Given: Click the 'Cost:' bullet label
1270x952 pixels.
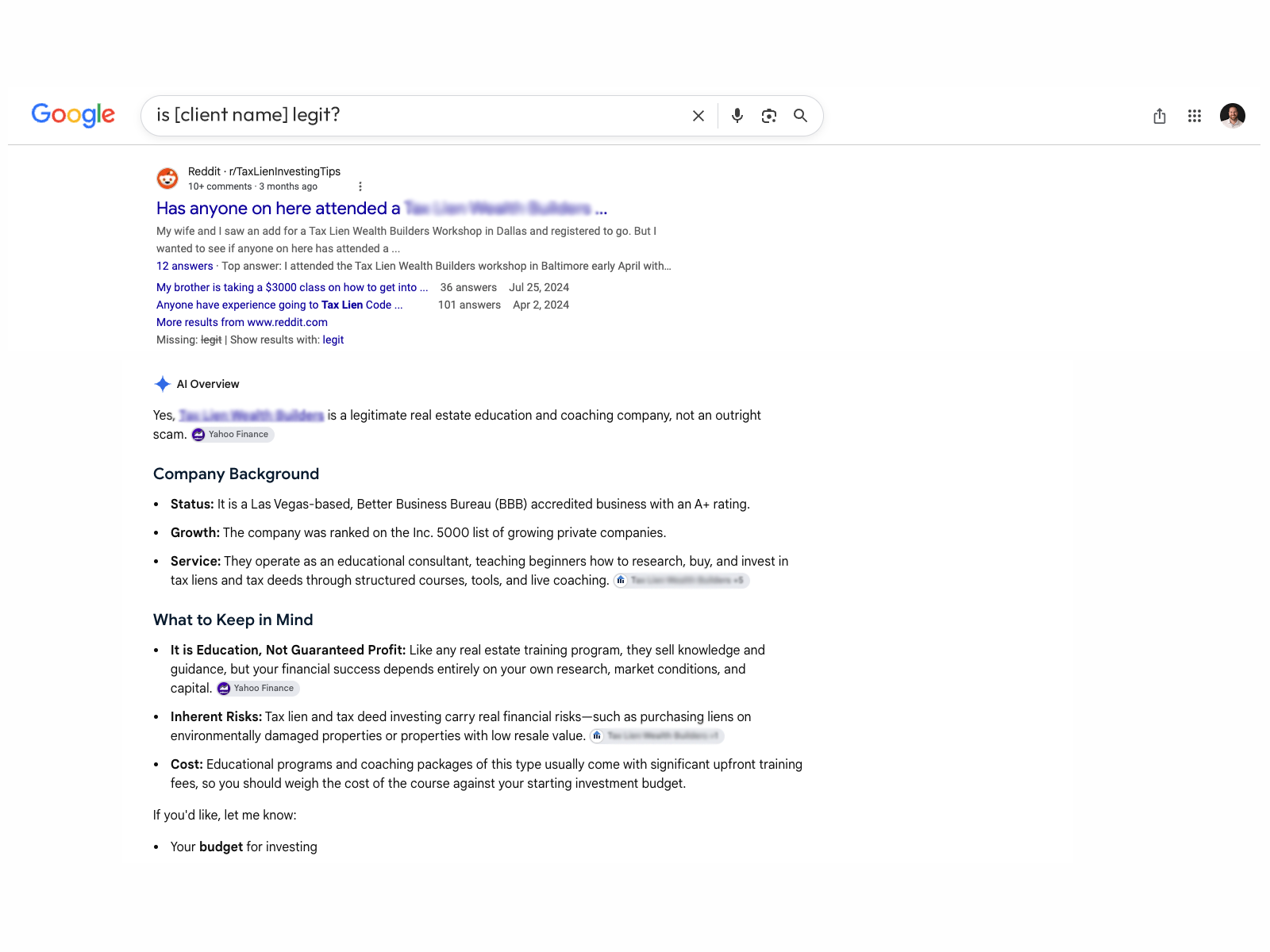Looking at the screenshot, I should 187,764.
